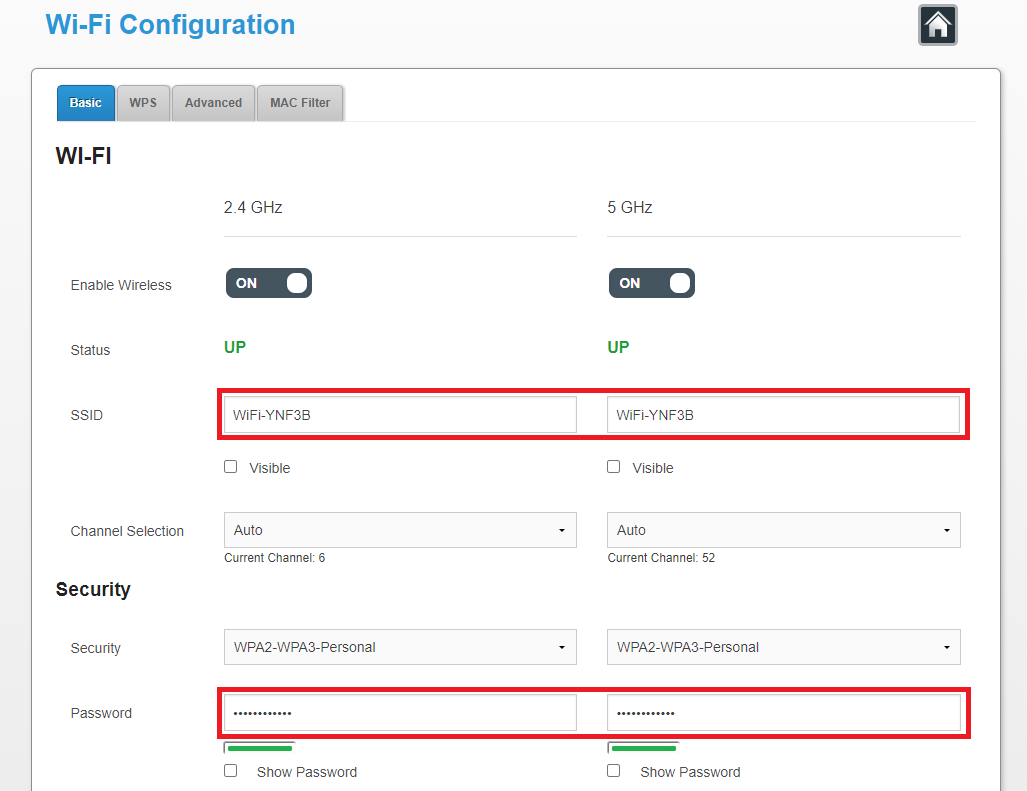Select the Basic tab
Viewport: 1027px width, 791px height.
coord(85,102)
